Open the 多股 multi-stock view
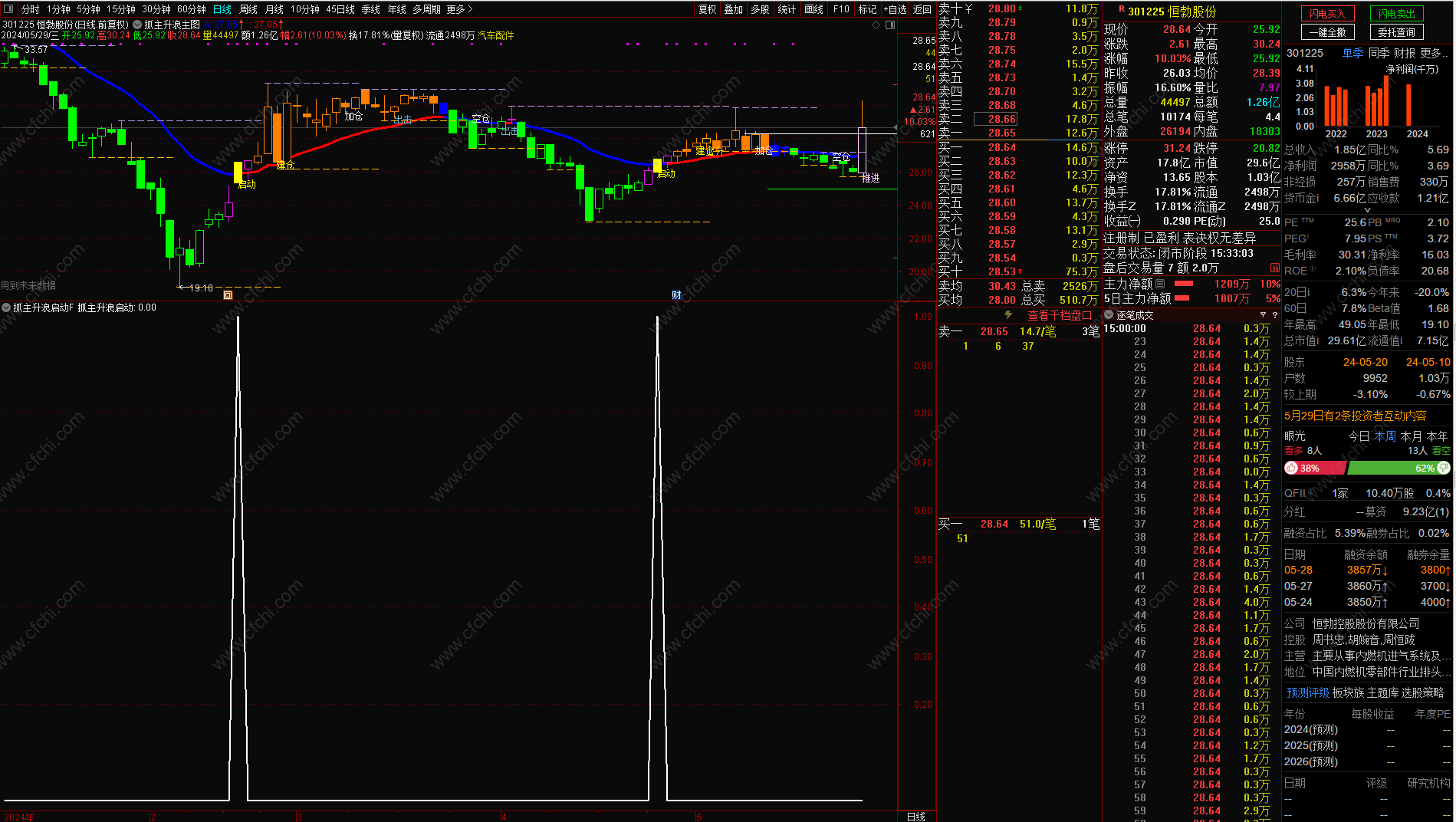Image resolution: width=1456 pixels, height=822 pixels. click(x=760, y=9)
